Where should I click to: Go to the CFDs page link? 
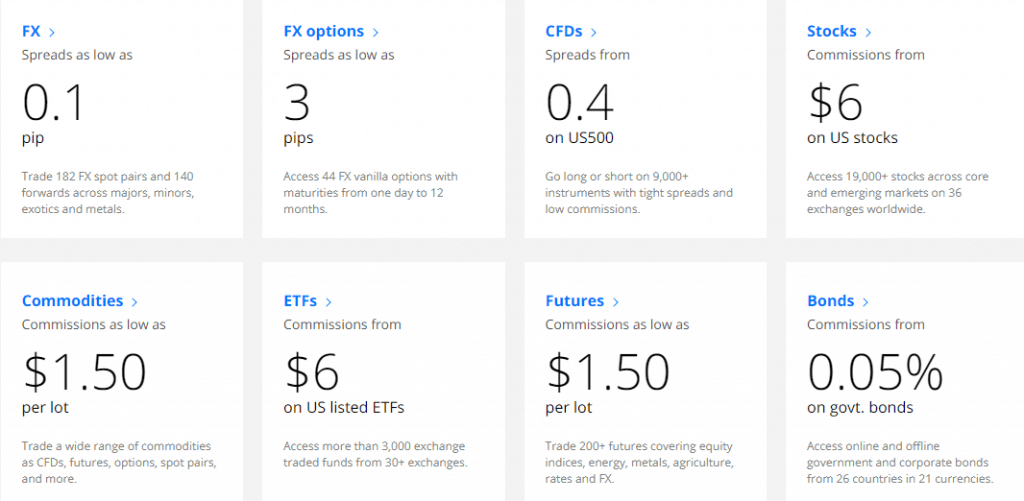click(564, 31)
